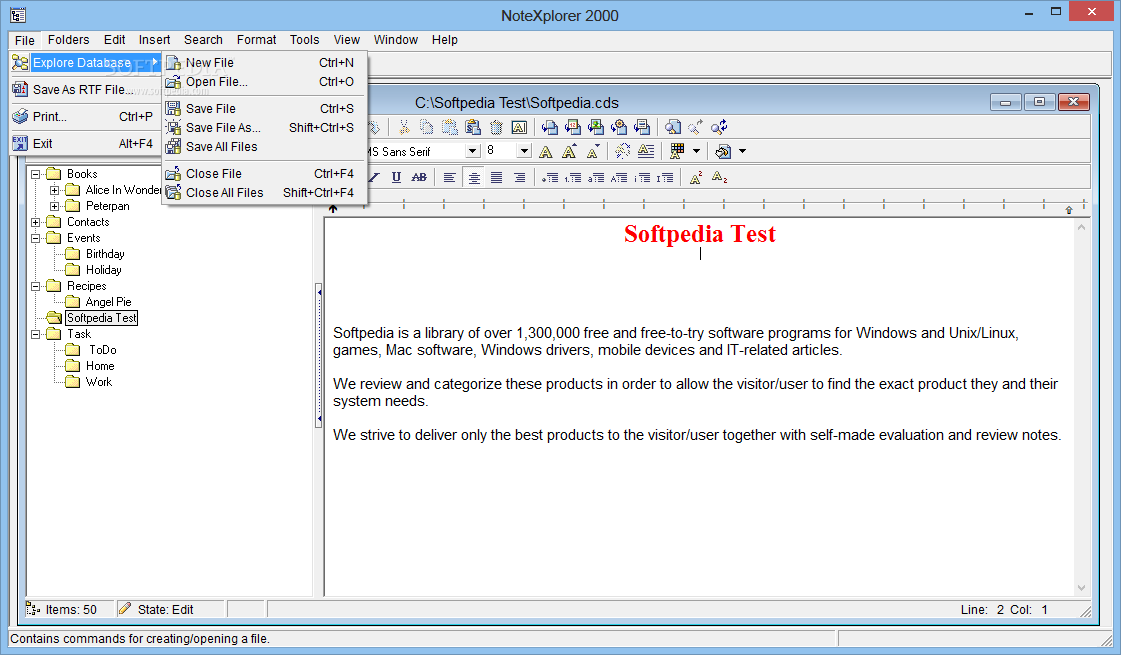Collapse the Books folder
This screenshot has width=1121, height=655.
pos(35,174)
